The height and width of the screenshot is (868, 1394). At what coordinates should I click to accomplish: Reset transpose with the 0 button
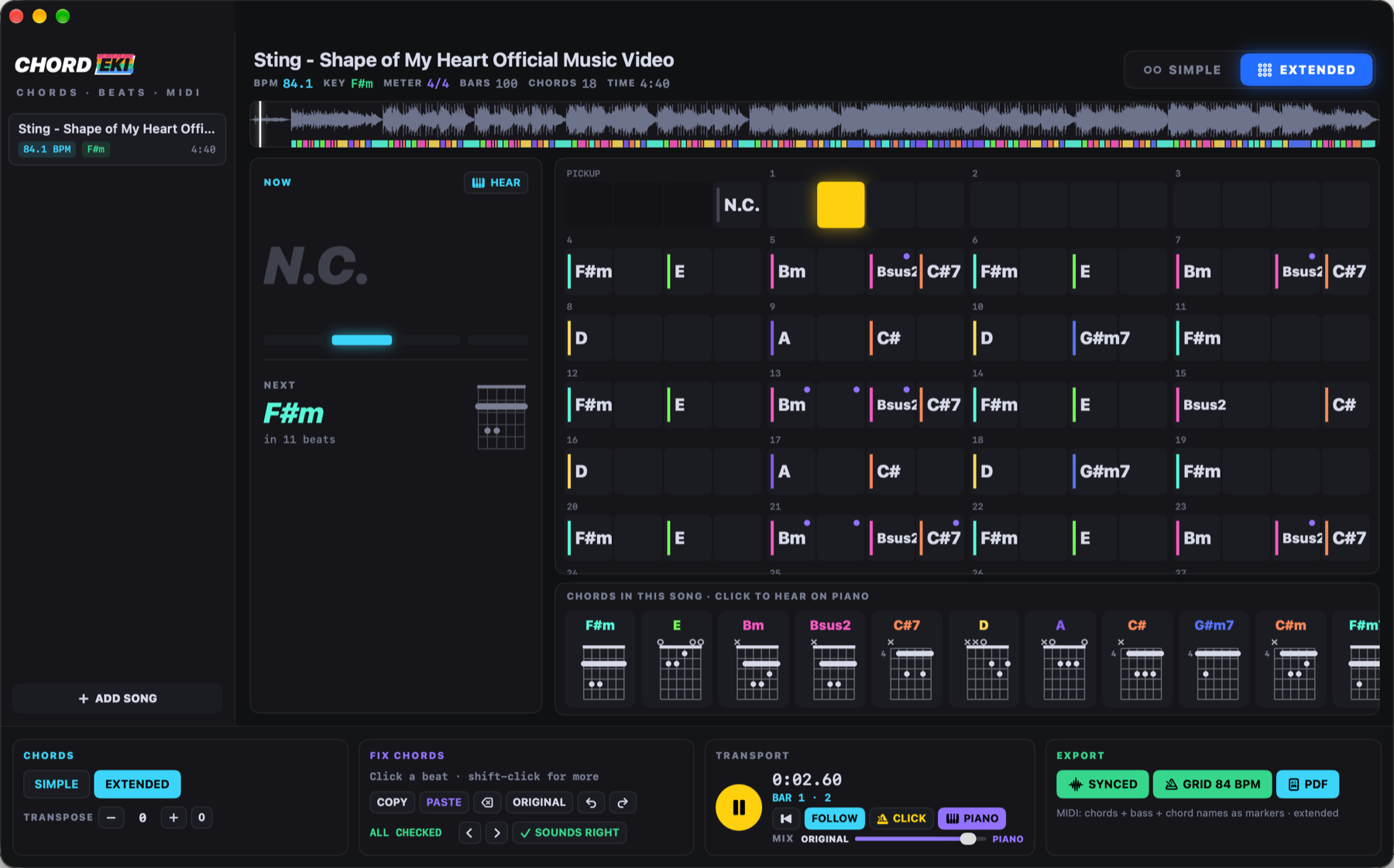(x=201, y=817)
